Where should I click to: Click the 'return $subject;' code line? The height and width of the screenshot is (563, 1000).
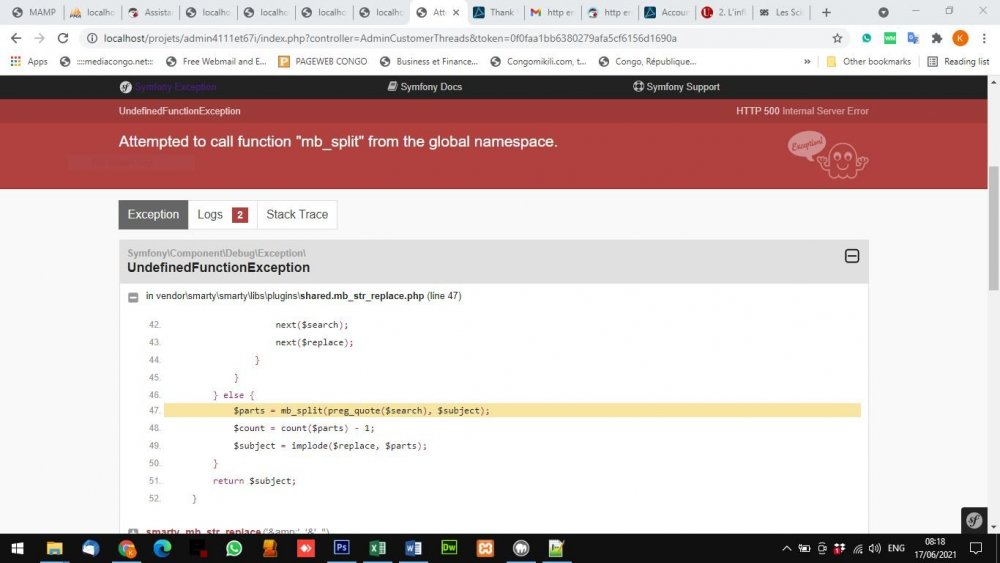coord(254,481)
